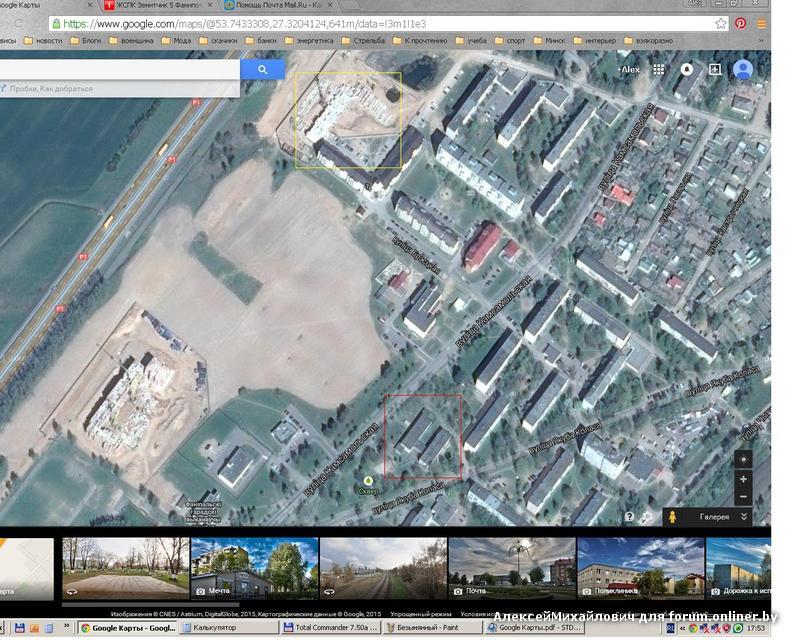Open the Google apps grid
This screenshot has width=800, height=640.
(x=659, y=69)
